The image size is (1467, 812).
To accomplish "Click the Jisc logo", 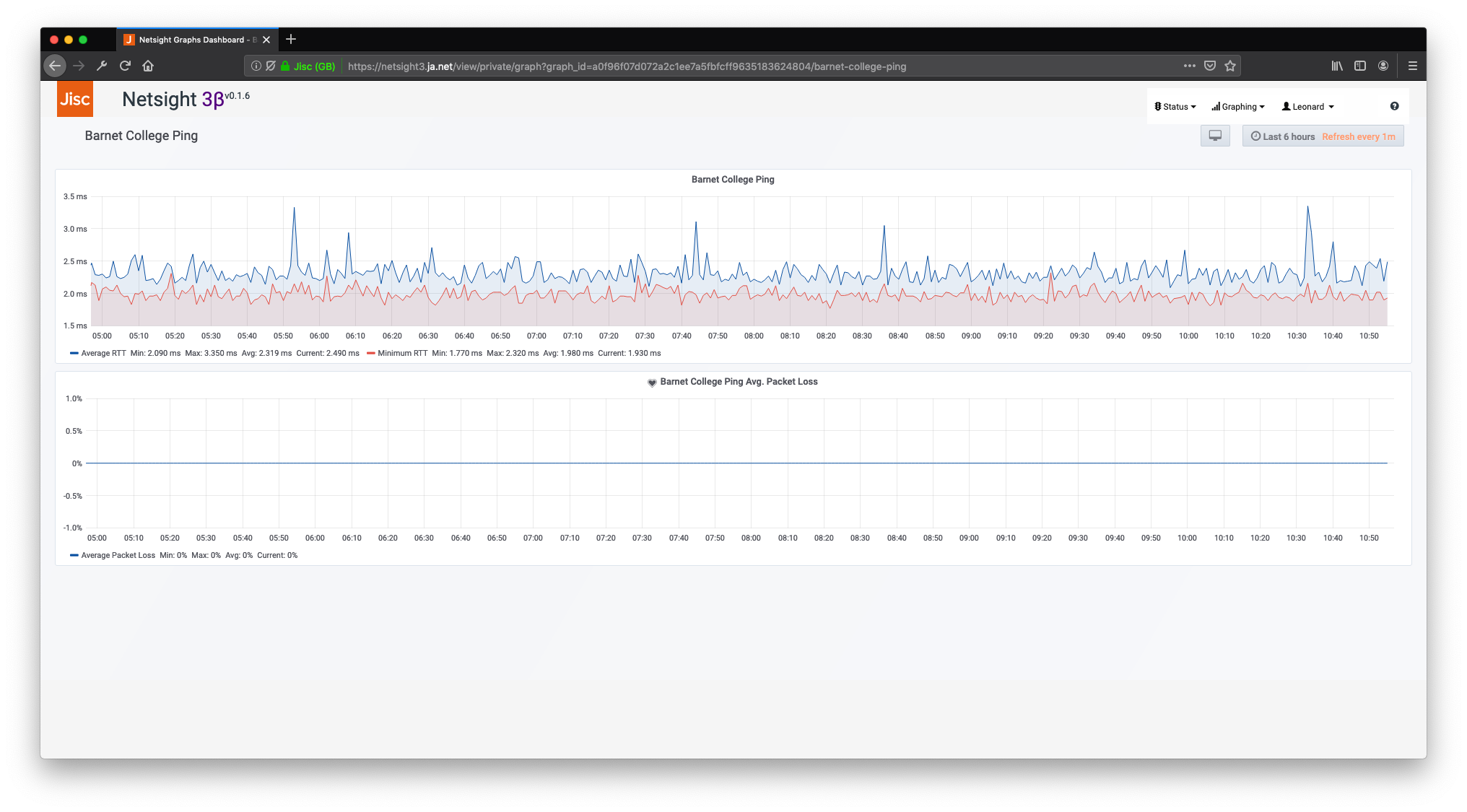I will coord(75,99).
